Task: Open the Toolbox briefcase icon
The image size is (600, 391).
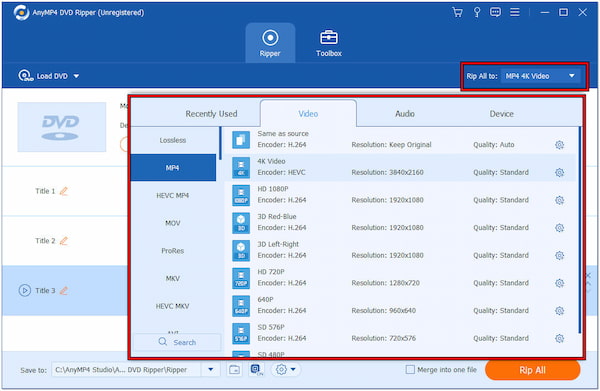Action: (329, 37)
